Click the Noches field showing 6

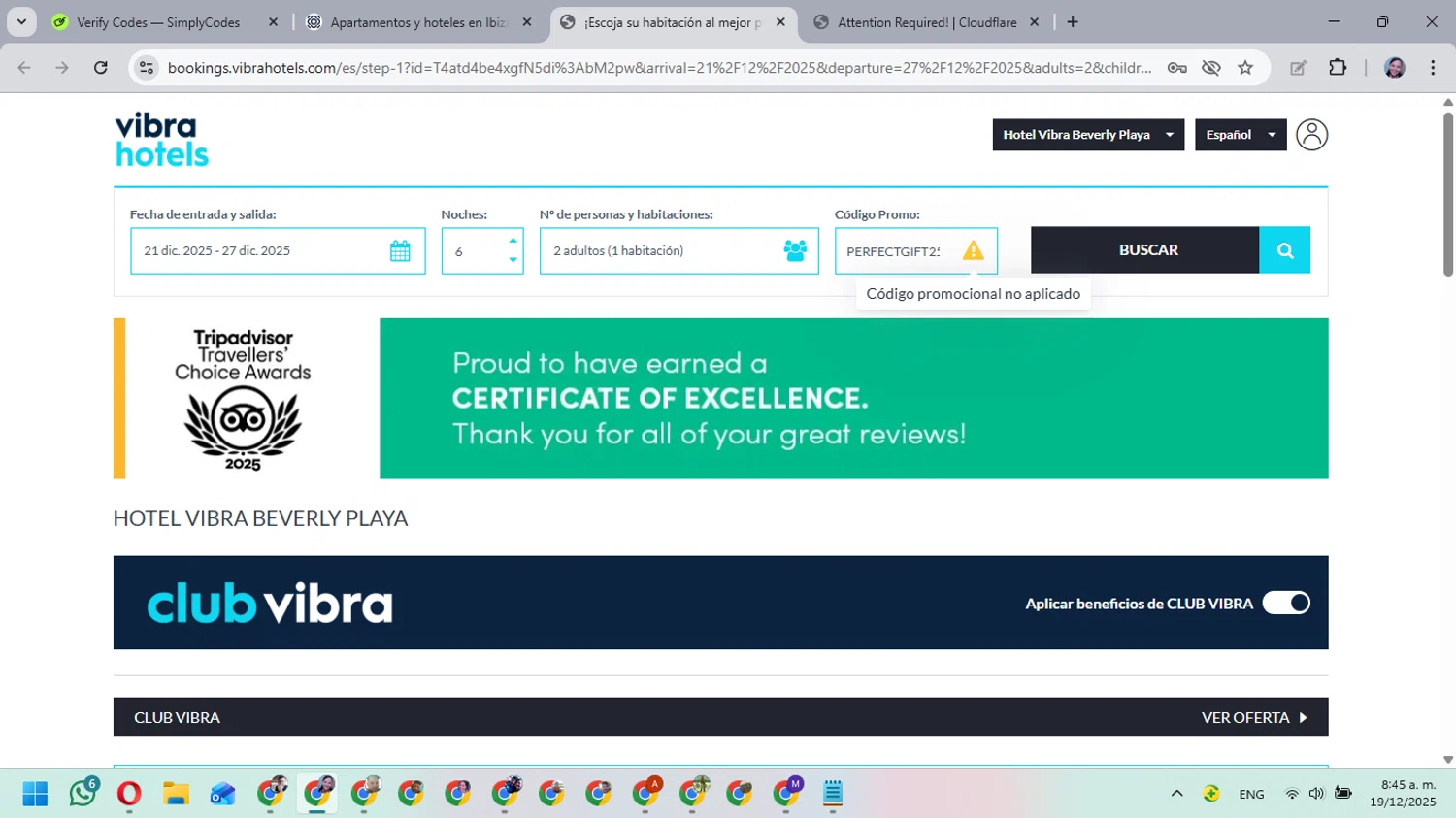point(482,250)
